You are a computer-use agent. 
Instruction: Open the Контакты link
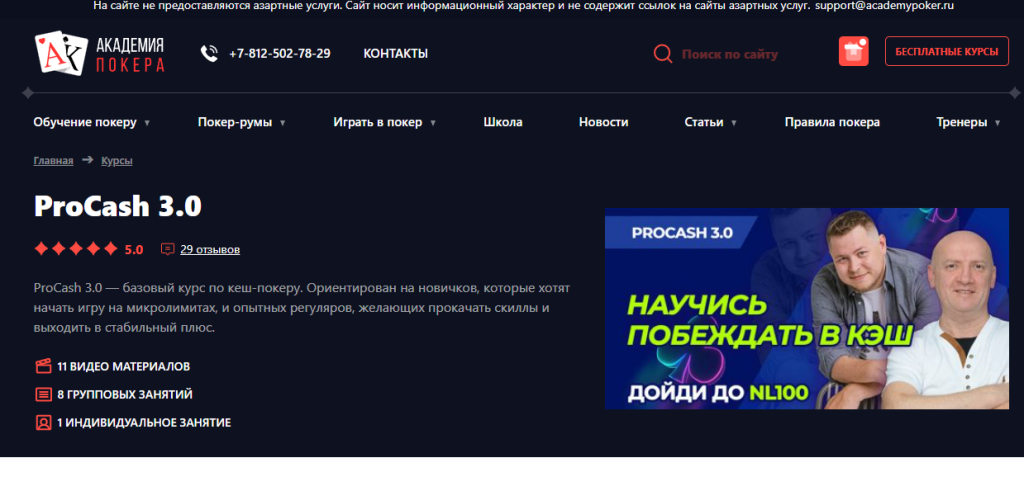point(396,54)
